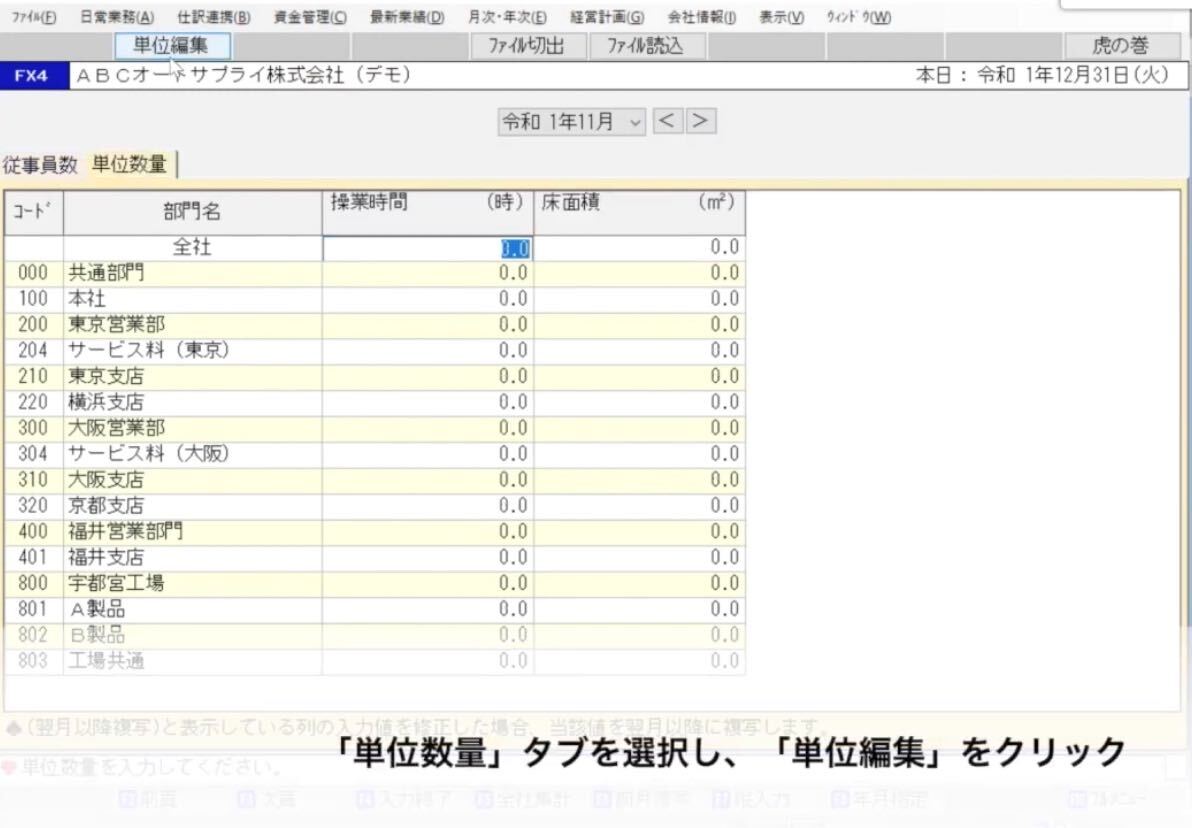Click company name ABCオートサプライ株式会社(デモ)
Image resolution: width=1192 pixels, height=828 pixels.
point(243,75)
